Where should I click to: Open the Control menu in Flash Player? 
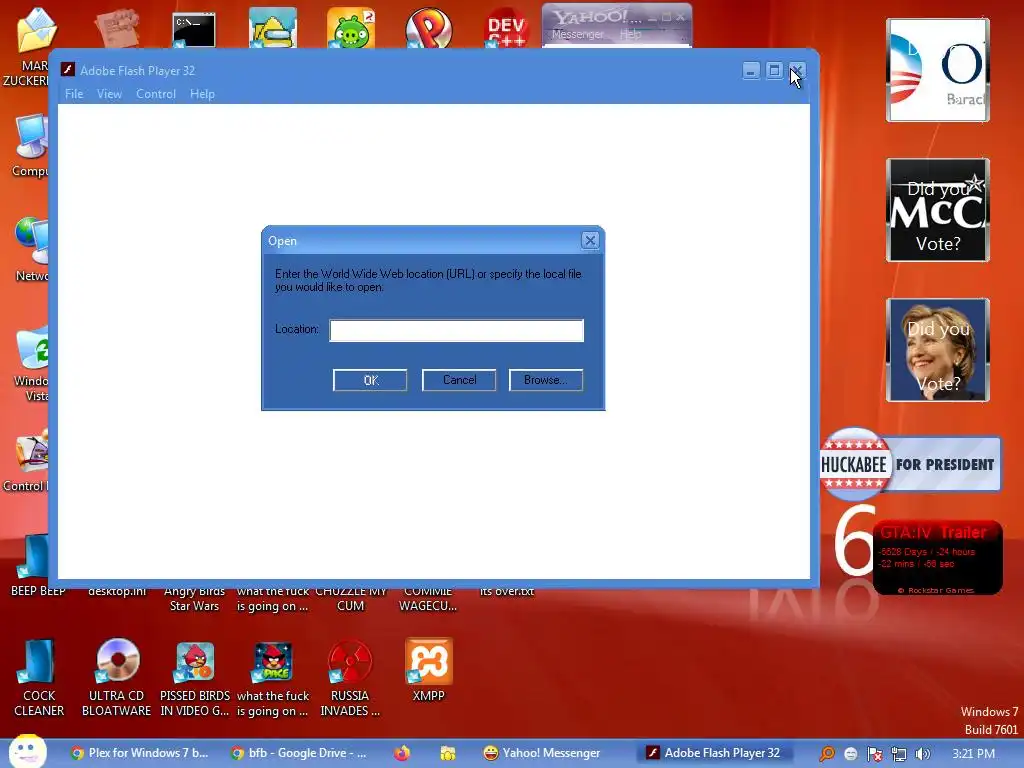pos(155,94)
